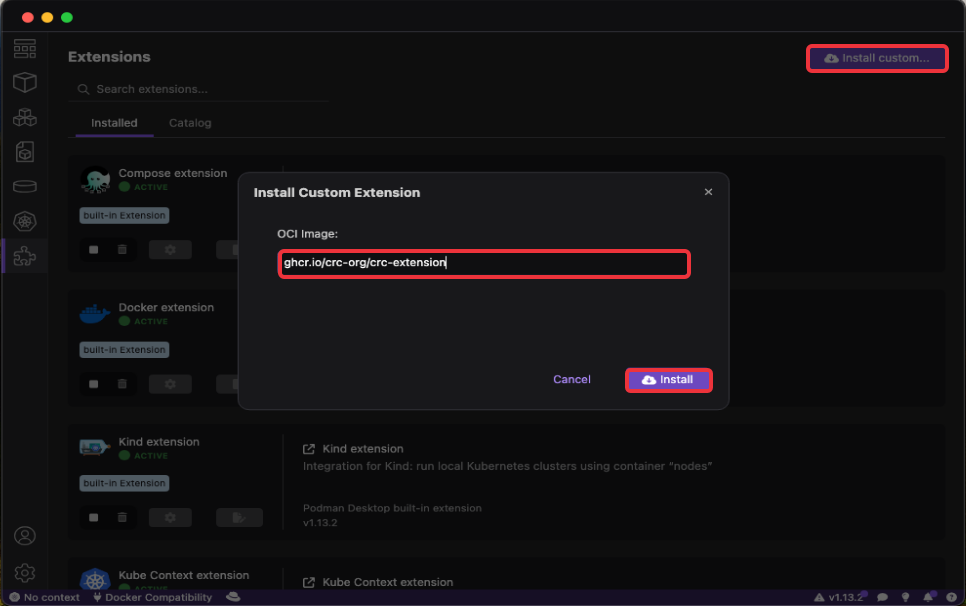966x606 pixels.
Task: Click built-in Extension badge under Compose extension
Action: click(x=124, y=216)
